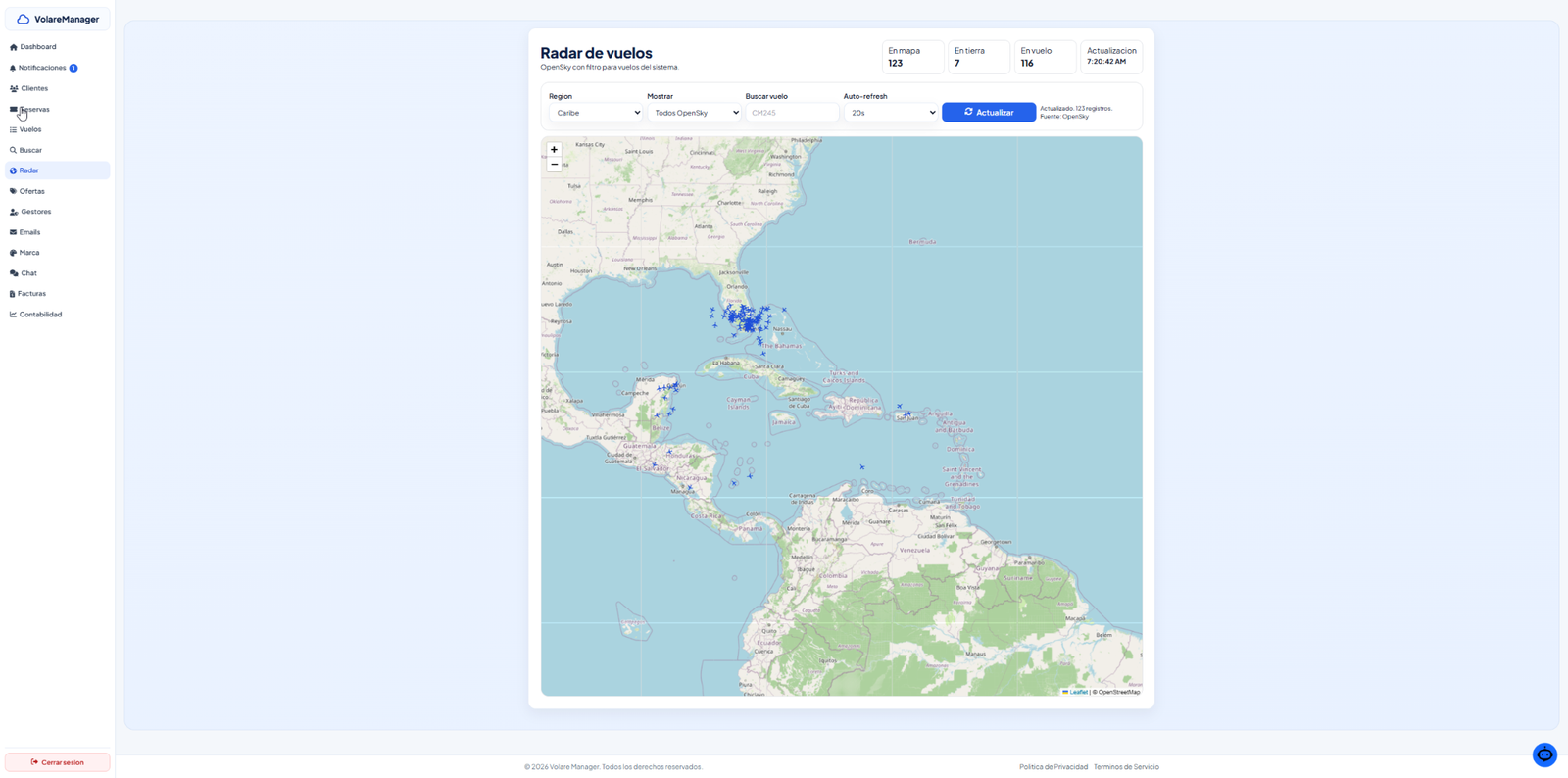Click Cerrar sesion button
This screenshot has width=1568, height=778.
(x=58, y=762)
